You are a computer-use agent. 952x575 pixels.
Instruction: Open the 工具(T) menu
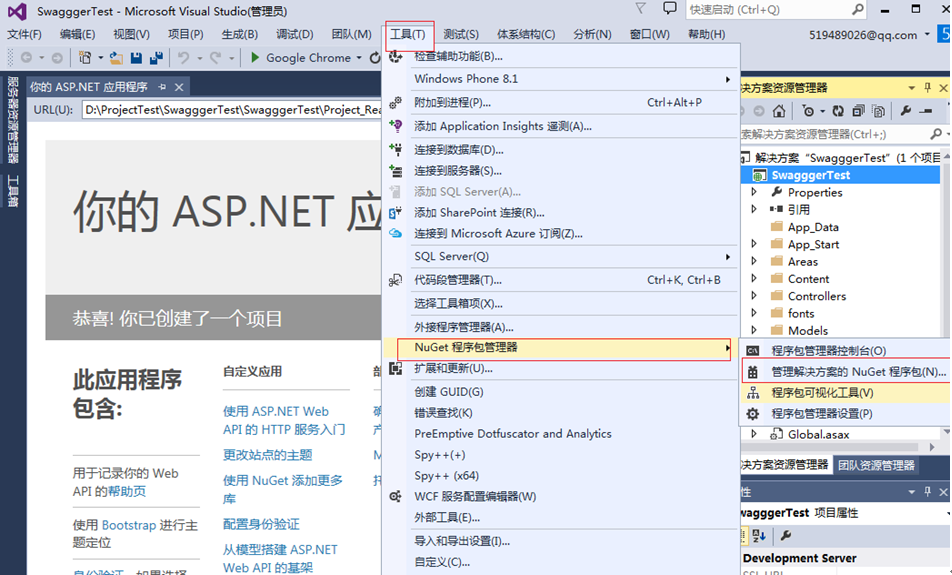407,34
